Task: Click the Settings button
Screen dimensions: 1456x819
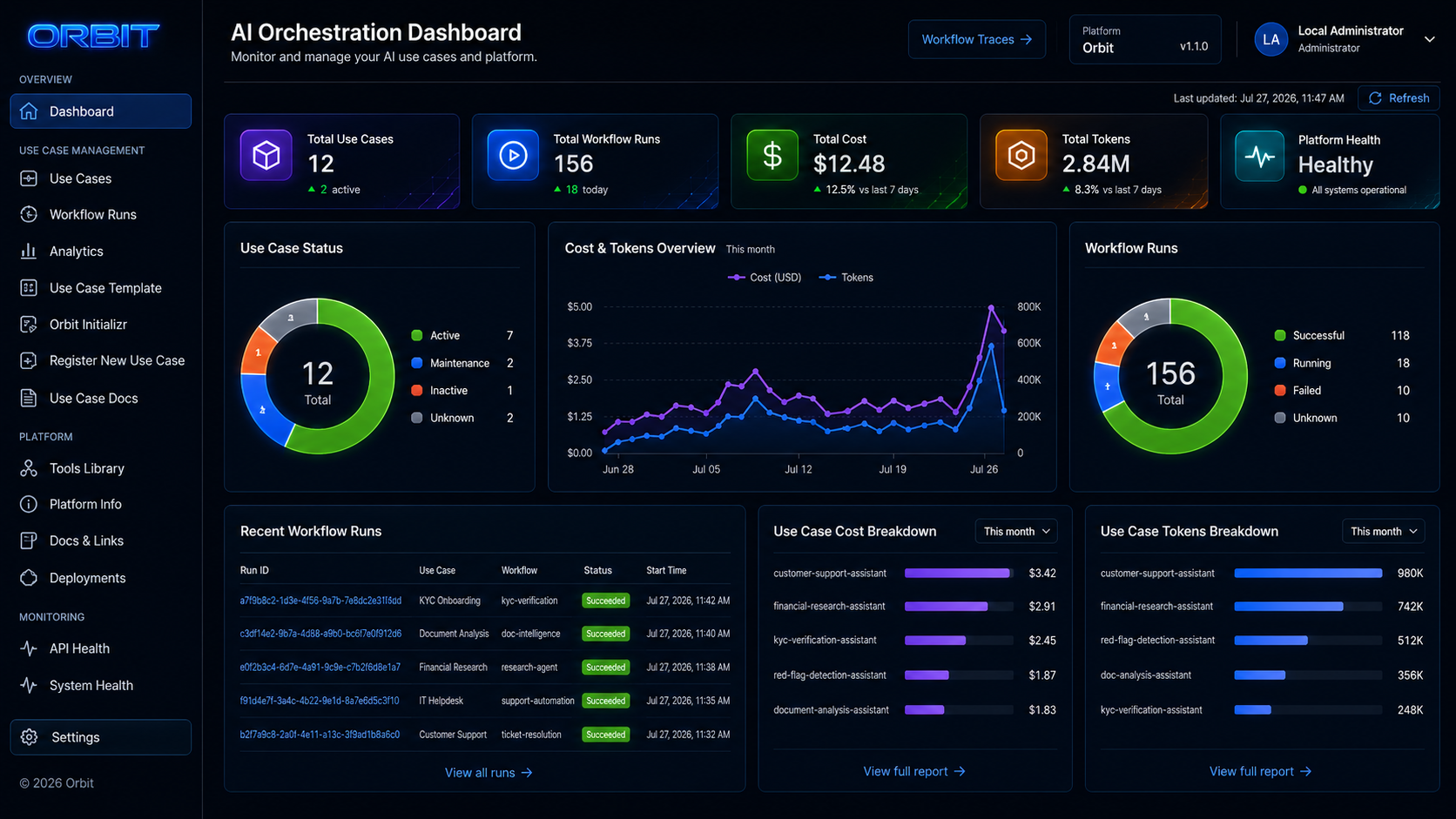Action: pyautogui.click(x=101, y=737)
